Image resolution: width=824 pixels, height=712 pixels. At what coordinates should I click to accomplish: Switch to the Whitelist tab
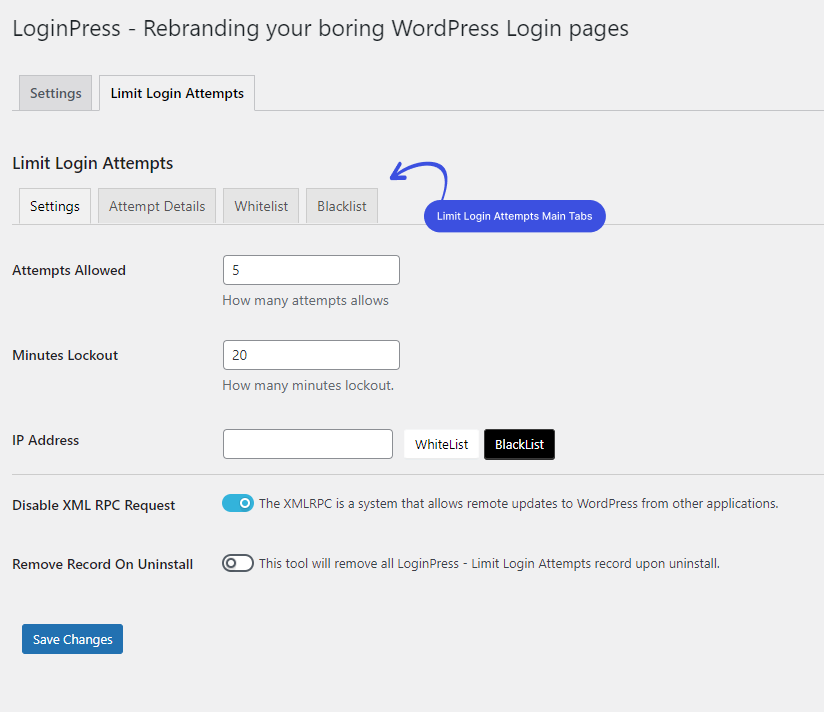tap(261, 206)
